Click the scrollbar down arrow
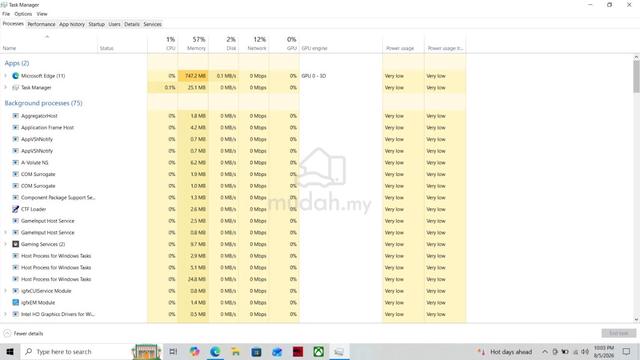 tap(636, 320)
